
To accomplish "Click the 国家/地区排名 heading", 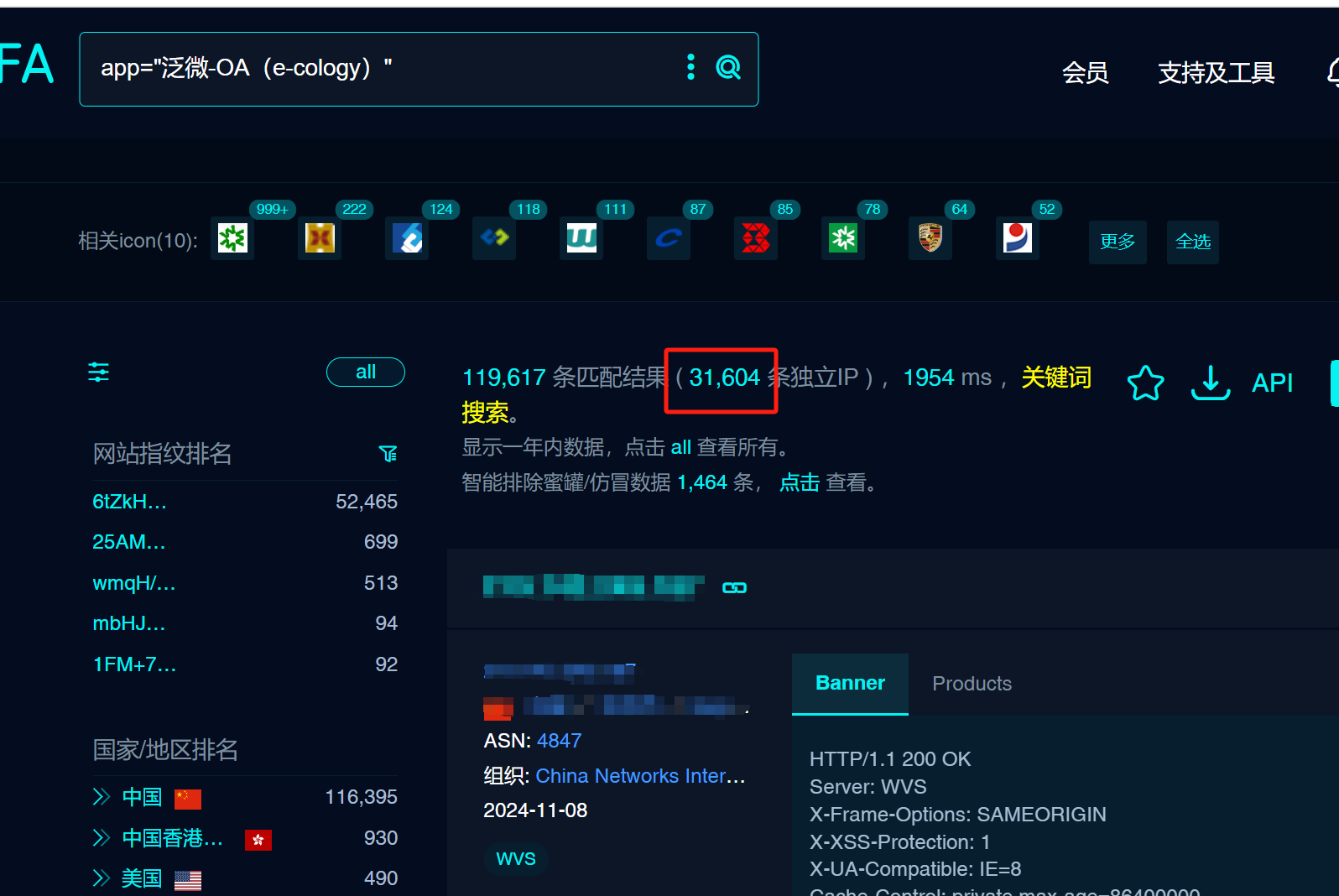I will [165, 750].
